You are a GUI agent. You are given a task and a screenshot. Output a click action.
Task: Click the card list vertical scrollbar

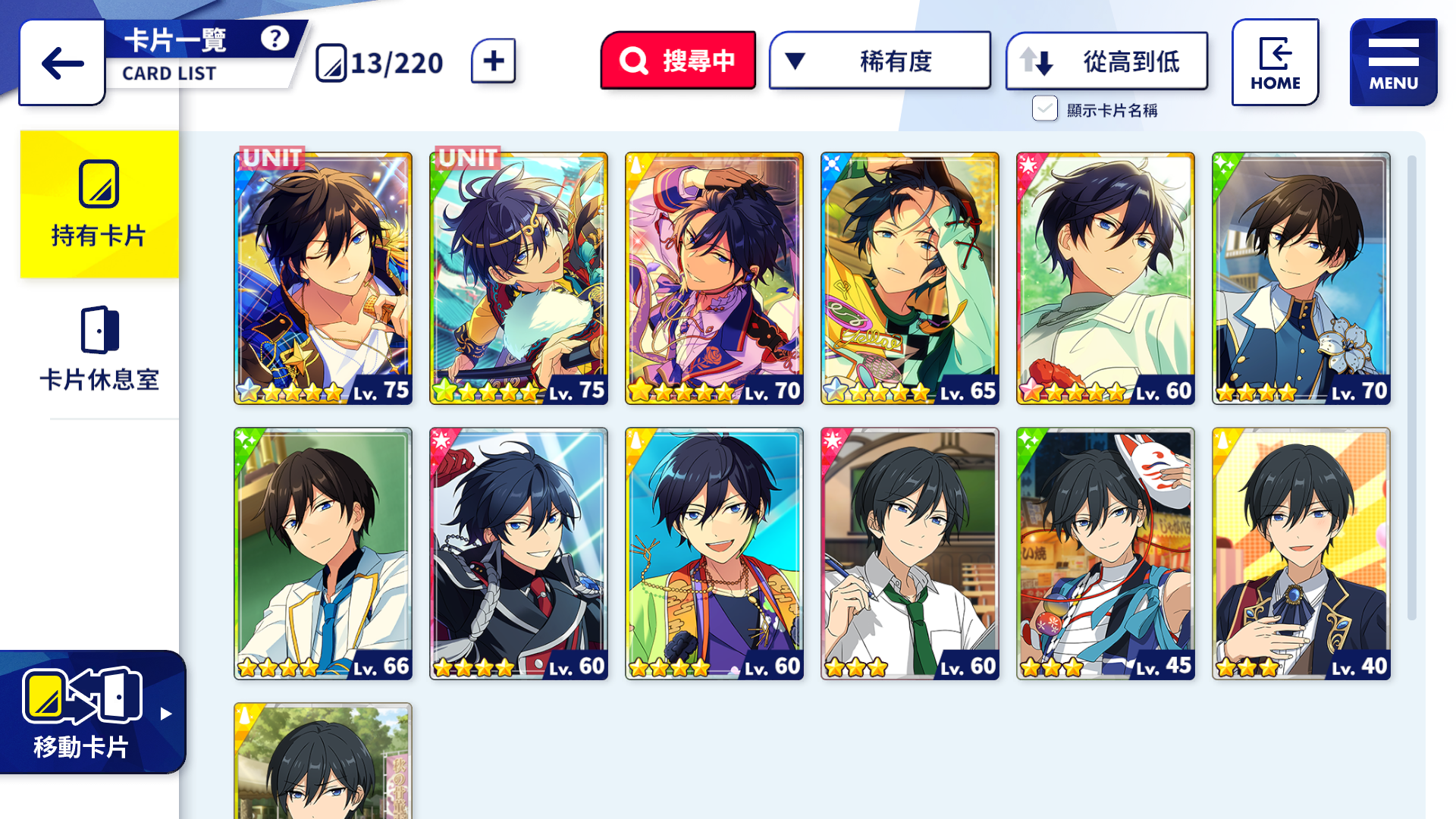click(1411, 387)
